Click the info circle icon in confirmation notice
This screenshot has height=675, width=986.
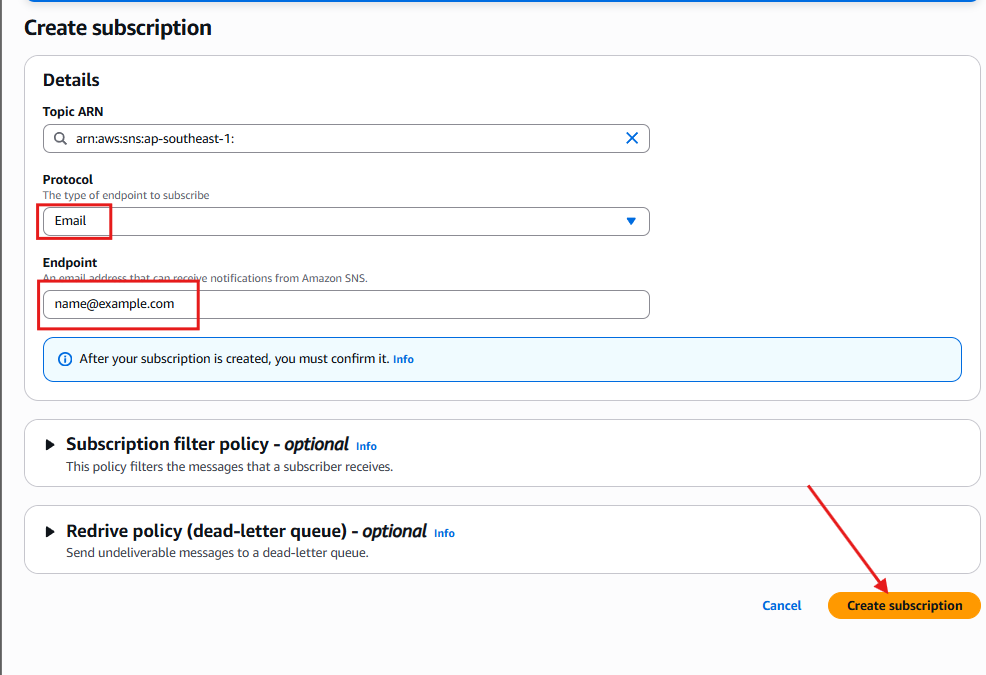[x=65, y=359]
